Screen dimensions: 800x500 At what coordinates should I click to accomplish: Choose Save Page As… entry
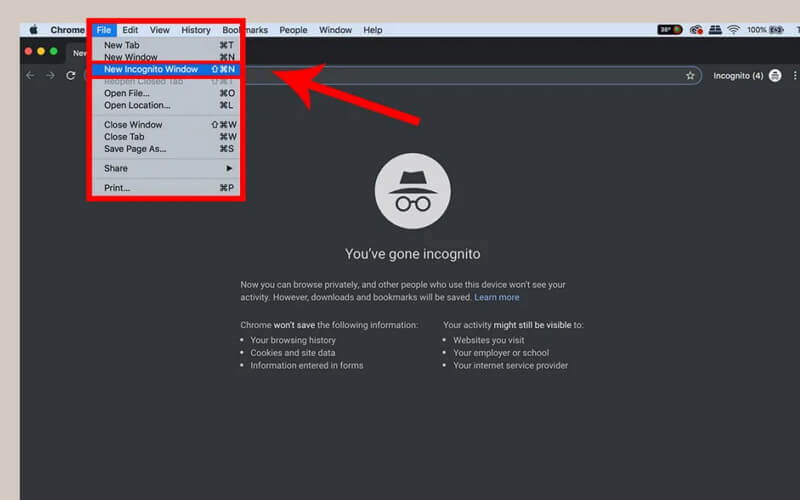click(166, 149)
